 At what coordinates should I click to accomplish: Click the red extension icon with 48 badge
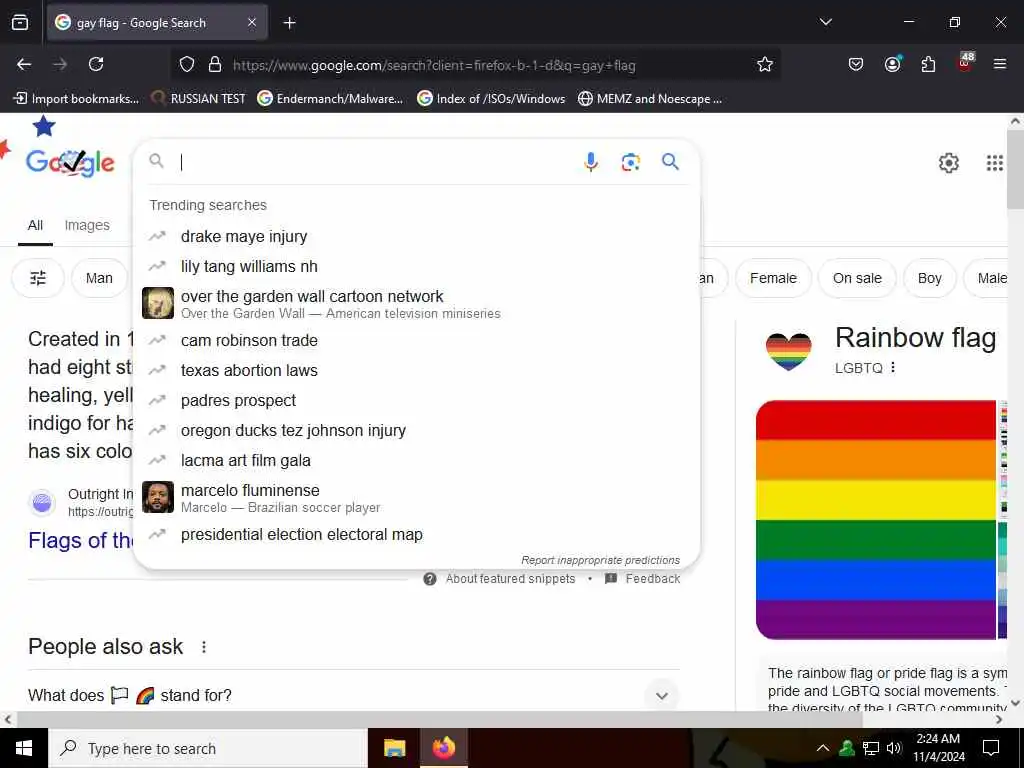[965, 62]
